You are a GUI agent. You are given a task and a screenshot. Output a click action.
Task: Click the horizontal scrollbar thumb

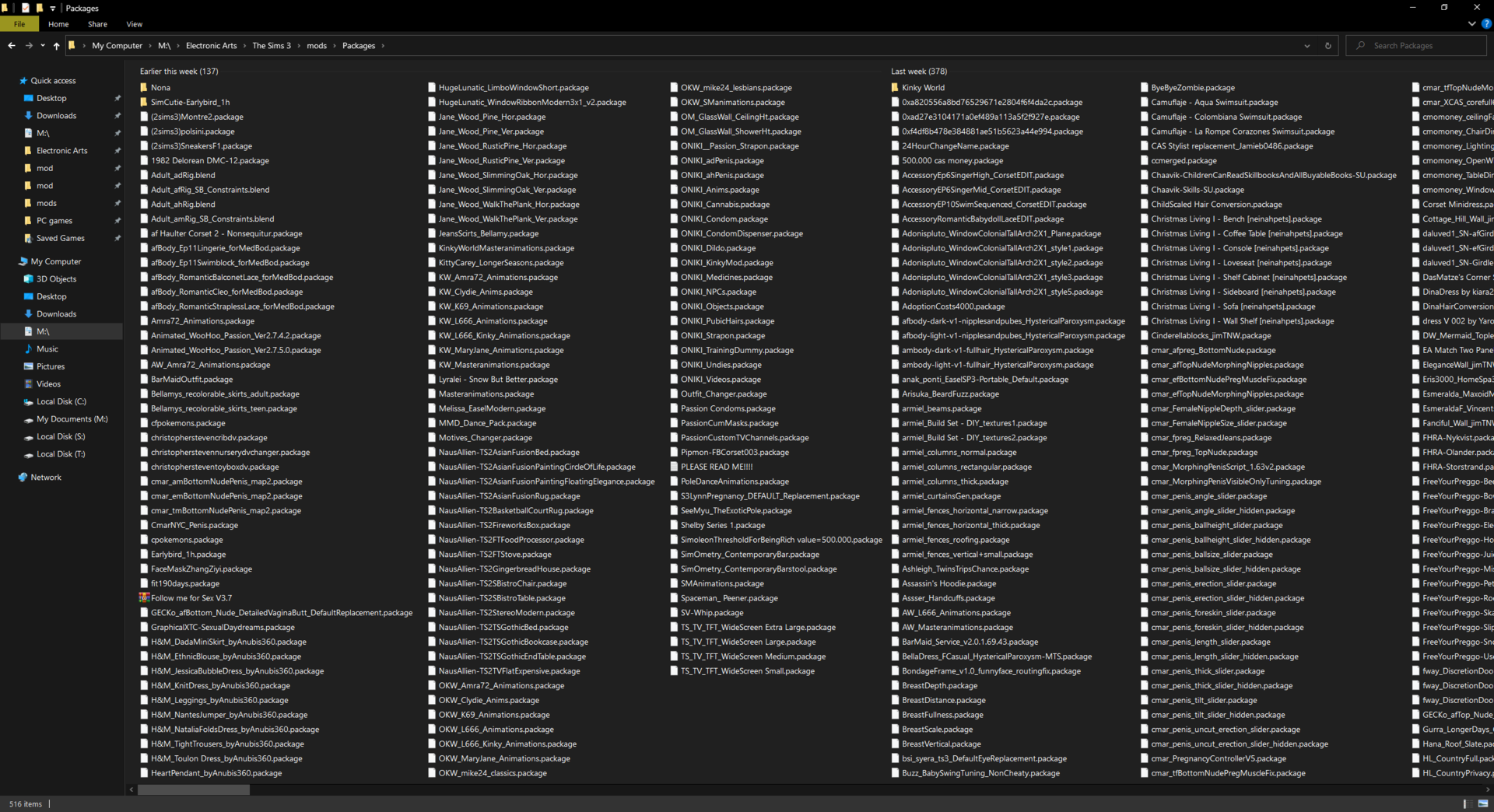[x=194, y=789]
